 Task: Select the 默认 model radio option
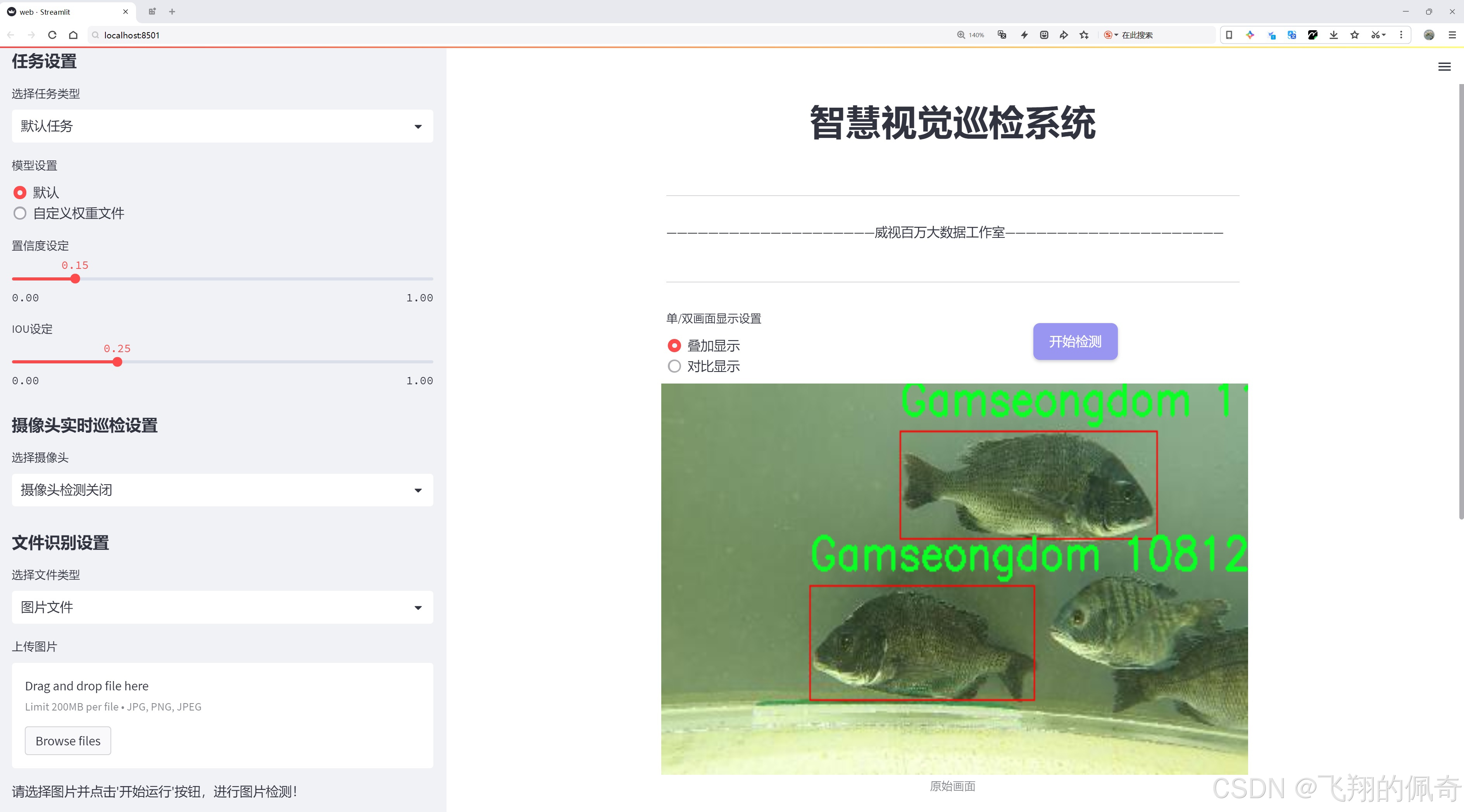tap(20, 193)
